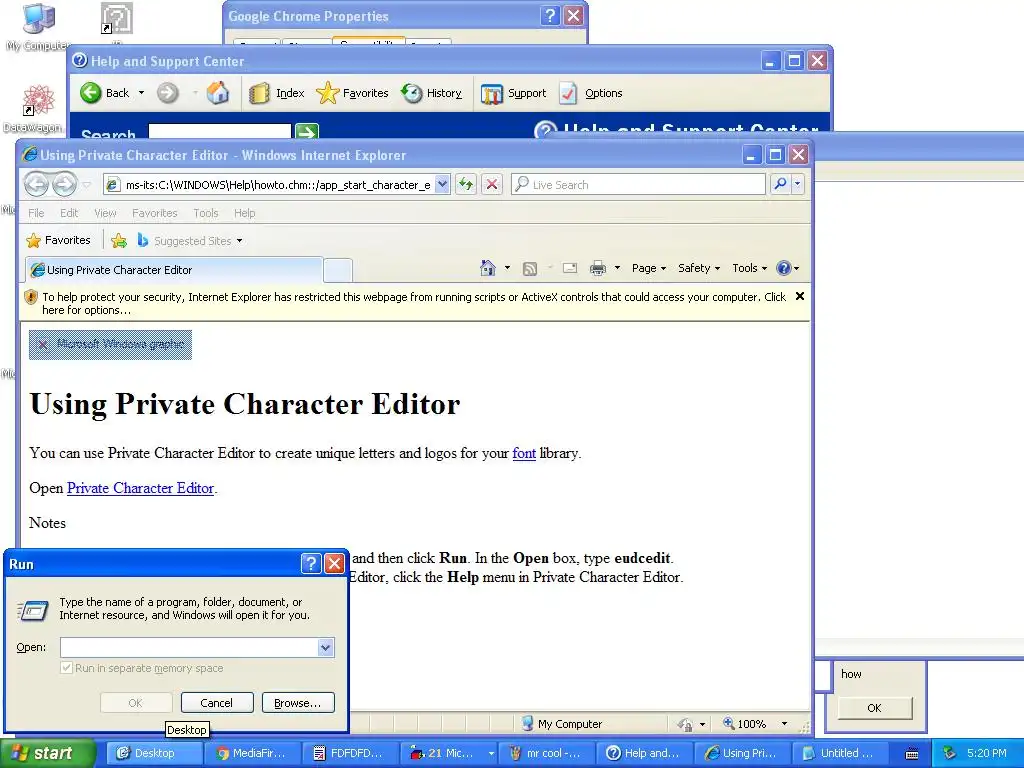Expand the Print dropdown arrow

tap(617, 268)
